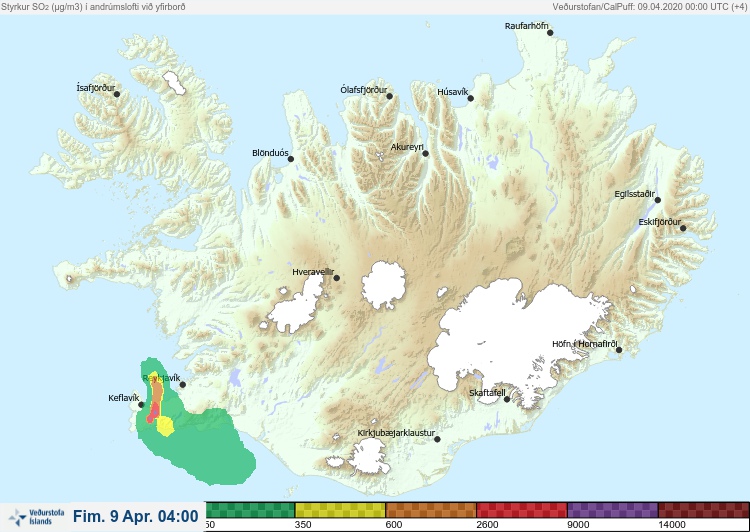Select the Hveravellir map marker

tap(336, 278)
